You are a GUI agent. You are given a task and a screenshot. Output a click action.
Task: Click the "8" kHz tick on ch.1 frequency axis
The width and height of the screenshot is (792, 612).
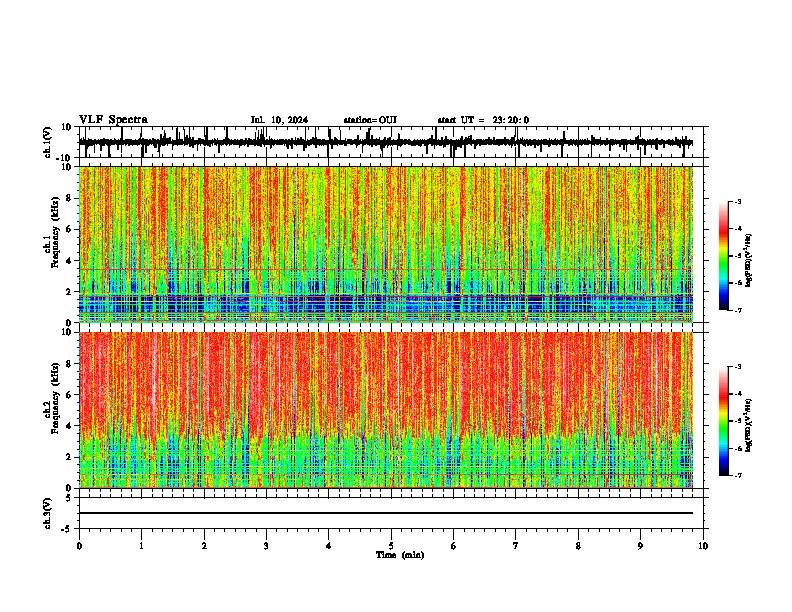[x=69, y=198]
